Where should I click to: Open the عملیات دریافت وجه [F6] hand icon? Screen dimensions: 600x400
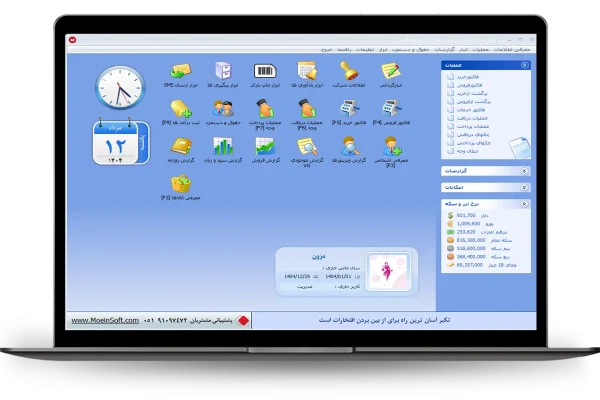pos(307,108)
